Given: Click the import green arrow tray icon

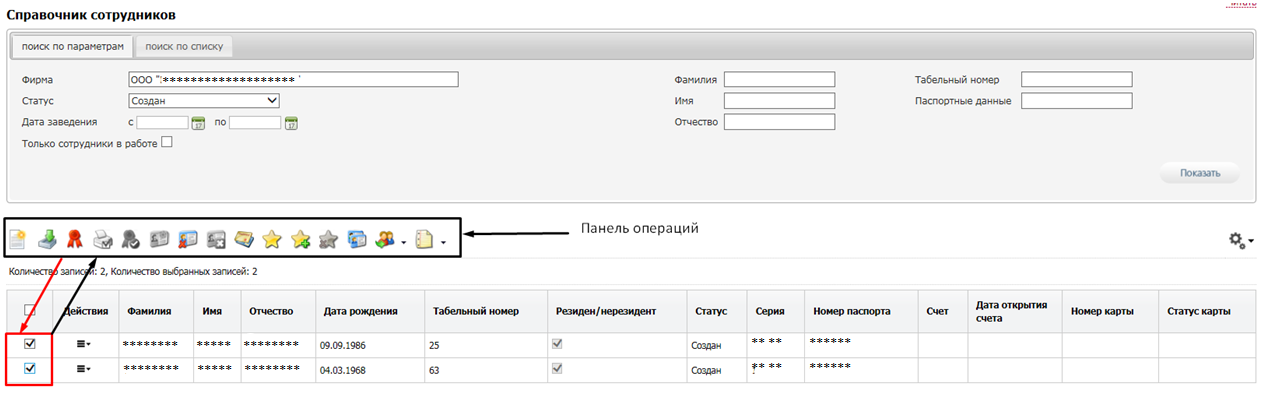Looking at the screenshot, I should (x=46, y=239).
